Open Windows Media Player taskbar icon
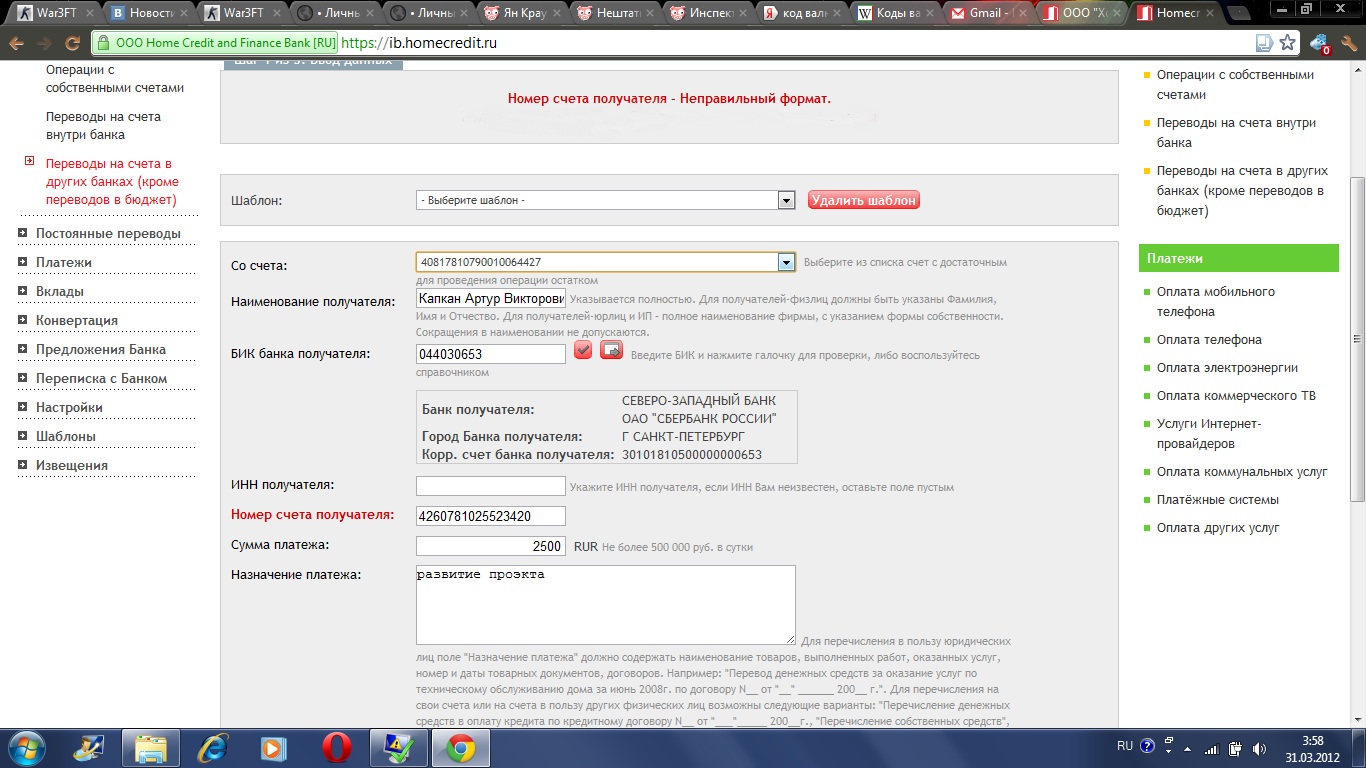 point(275,747)
